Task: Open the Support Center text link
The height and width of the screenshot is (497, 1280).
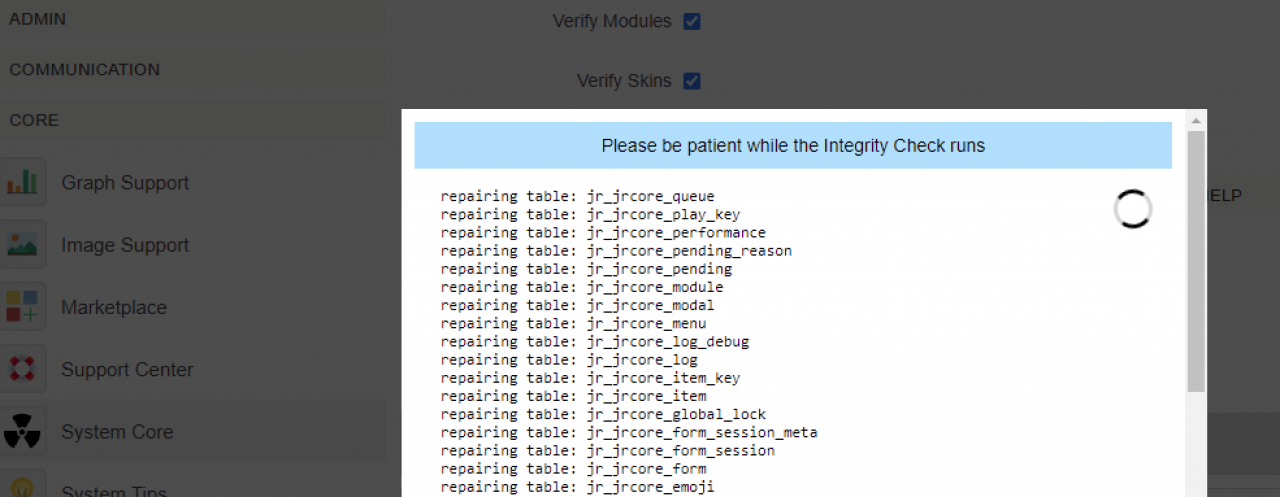Action: tap(127, 370)
